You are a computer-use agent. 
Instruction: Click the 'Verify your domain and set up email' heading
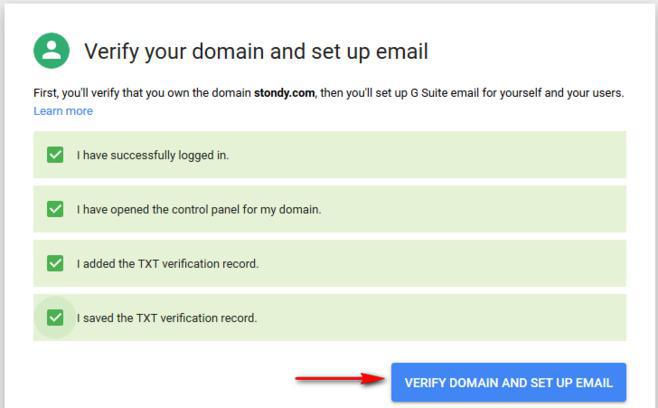256,52
